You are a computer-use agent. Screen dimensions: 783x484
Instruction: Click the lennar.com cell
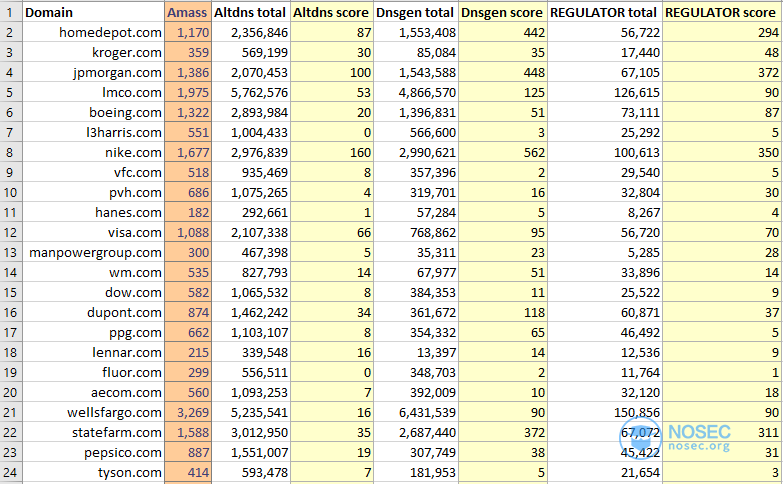(x=93, y=352)
